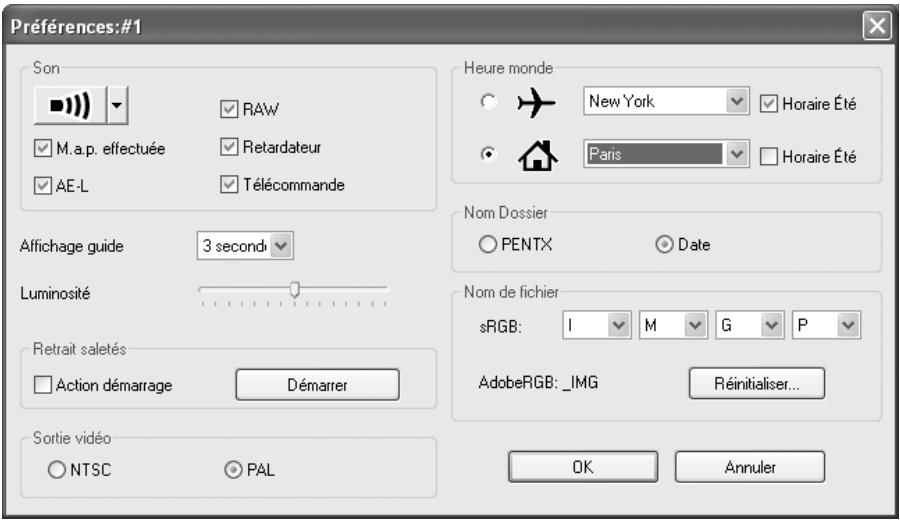Viewport: 900px width, 520px height.
Task: Click the airplane destination icon
Action: (x=536, y=103)
